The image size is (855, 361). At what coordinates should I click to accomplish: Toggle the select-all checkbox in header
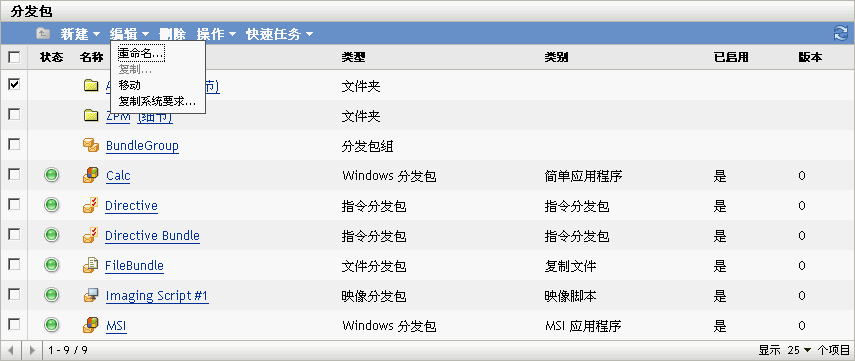click(14, 57)
